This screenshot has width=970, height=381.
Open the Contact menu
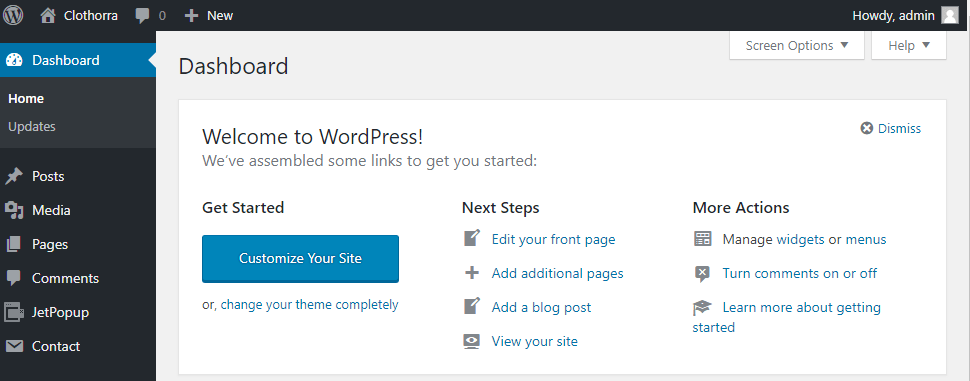tap(78, 346)
